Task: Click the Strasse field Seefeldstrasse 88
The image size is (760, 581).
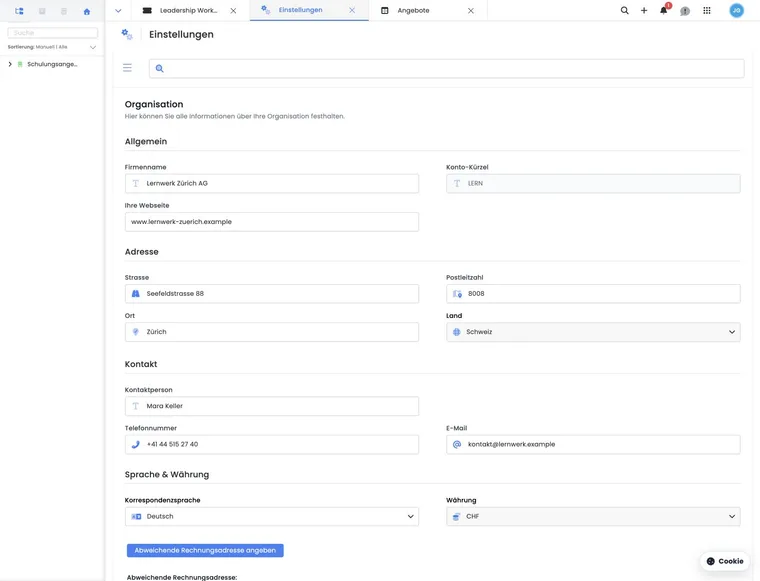Action: point(271,294)
